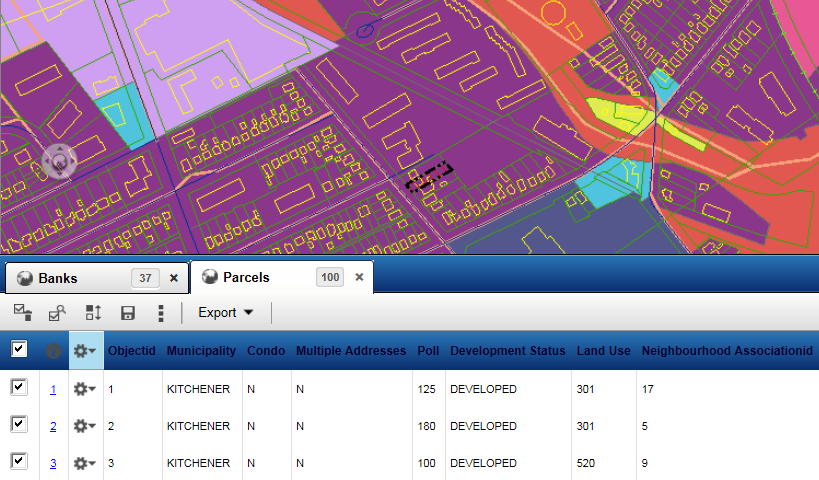Screen dimensions: 819x480
Task: Uncheck the checkbox for row 3
Action: click(x=19, y=462)
